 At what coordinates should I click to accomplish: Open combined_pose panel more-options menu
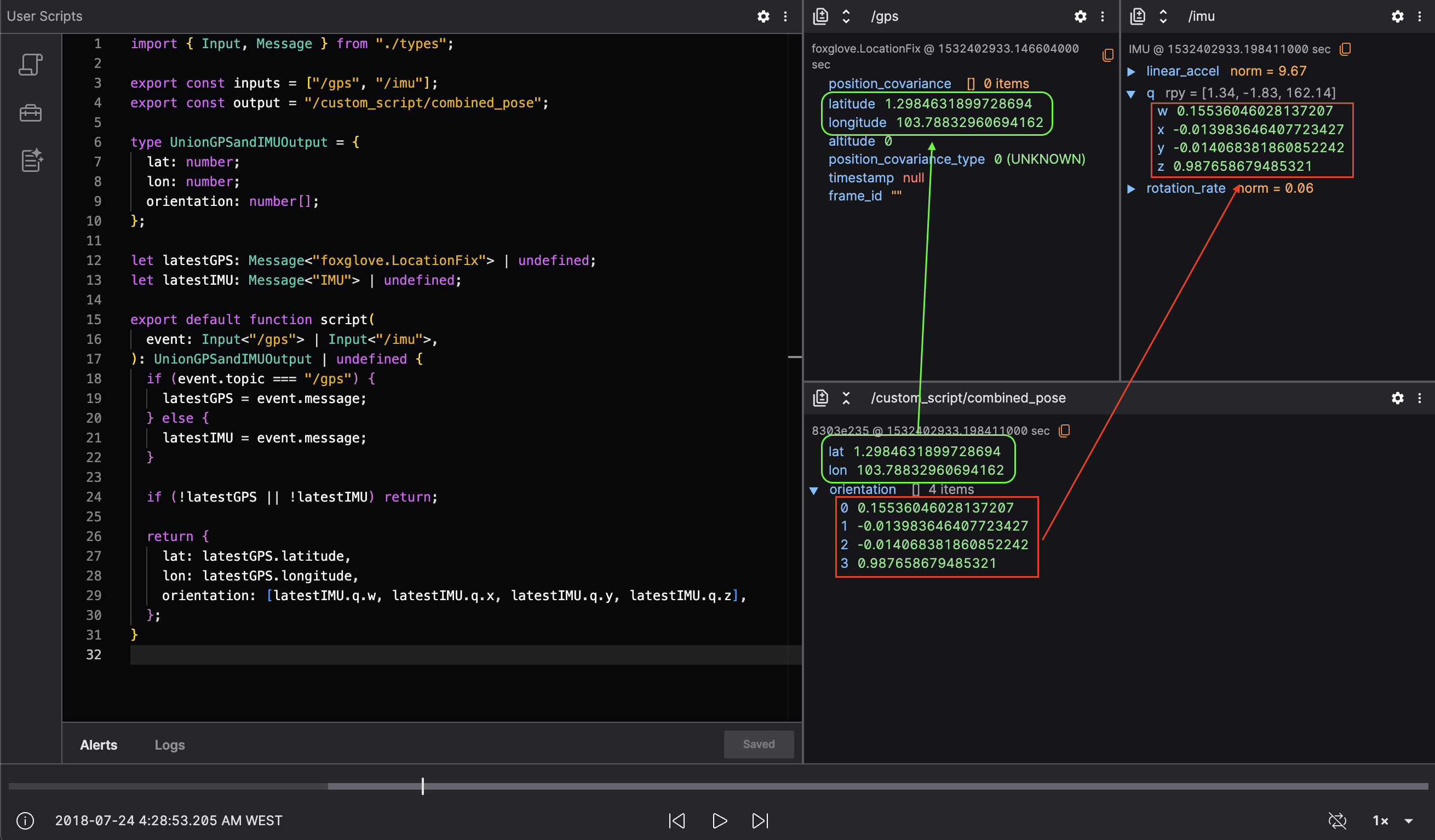(1420, 398)
